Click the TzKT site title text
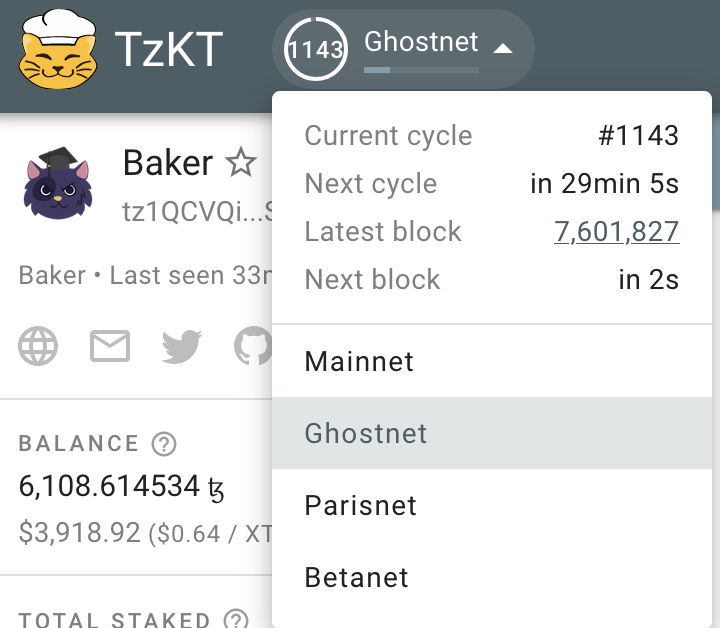The width and height of the screenshot is (720, 628). [x=169, y=48]
